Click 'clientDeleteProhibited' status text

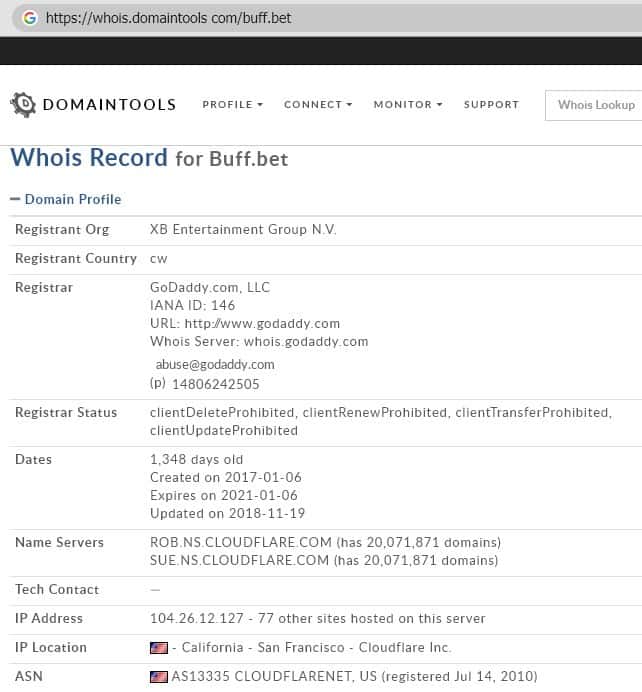[222, 413]
